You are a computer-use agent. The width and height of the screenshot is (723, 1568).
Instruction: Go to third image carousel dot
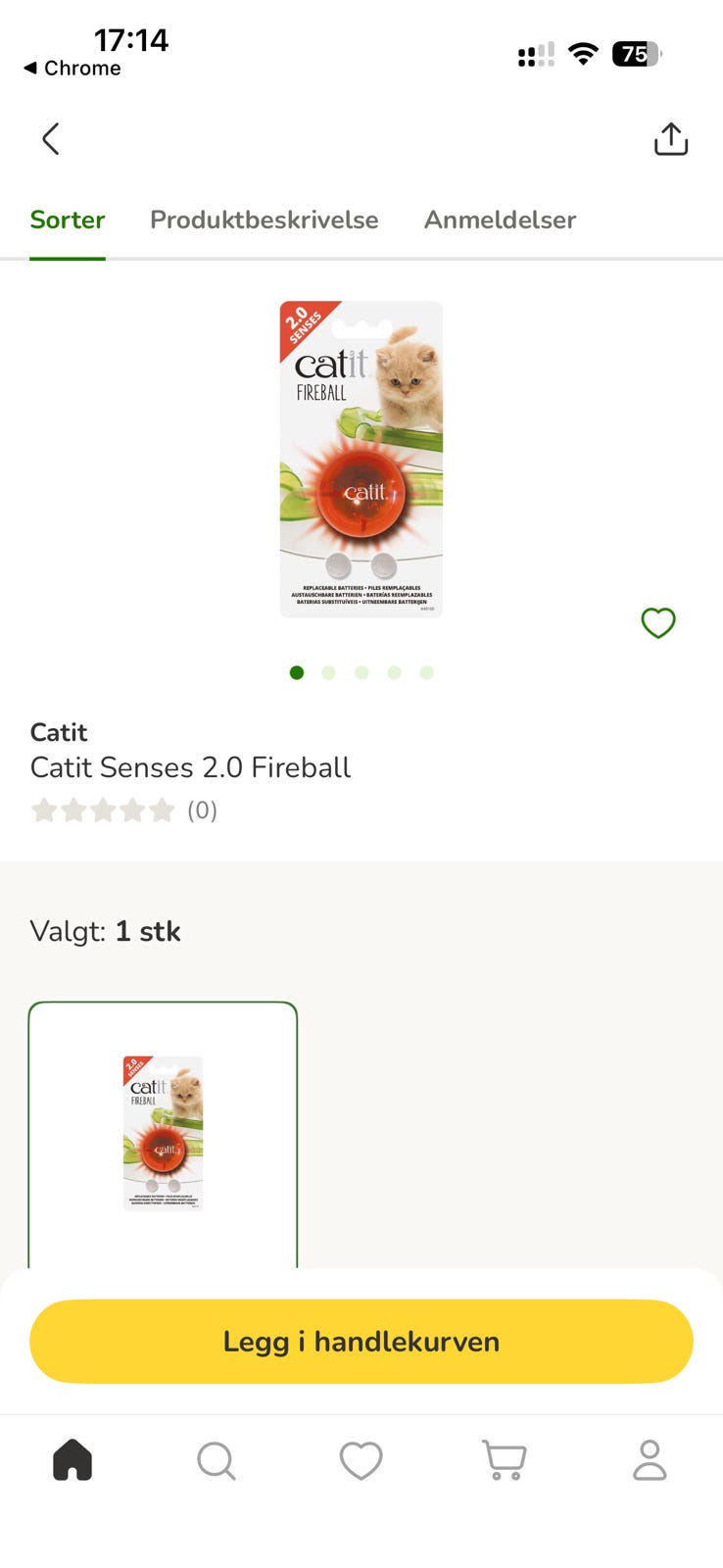(361, 672)
